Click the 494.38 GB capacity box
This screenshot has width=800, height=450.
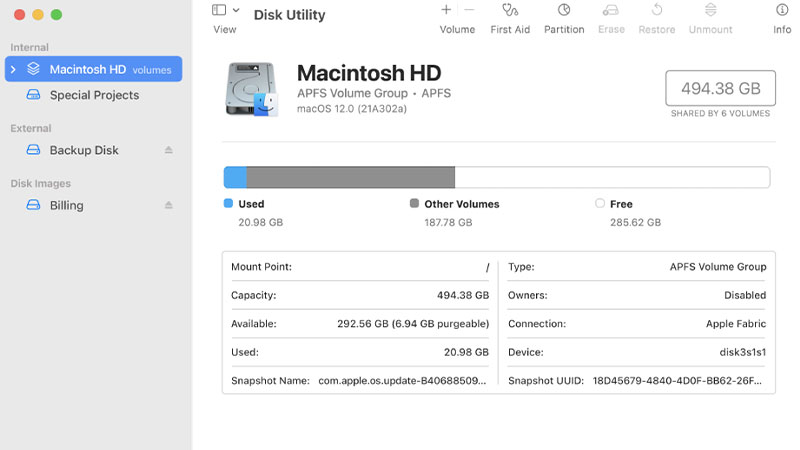[x=720, y=88]
